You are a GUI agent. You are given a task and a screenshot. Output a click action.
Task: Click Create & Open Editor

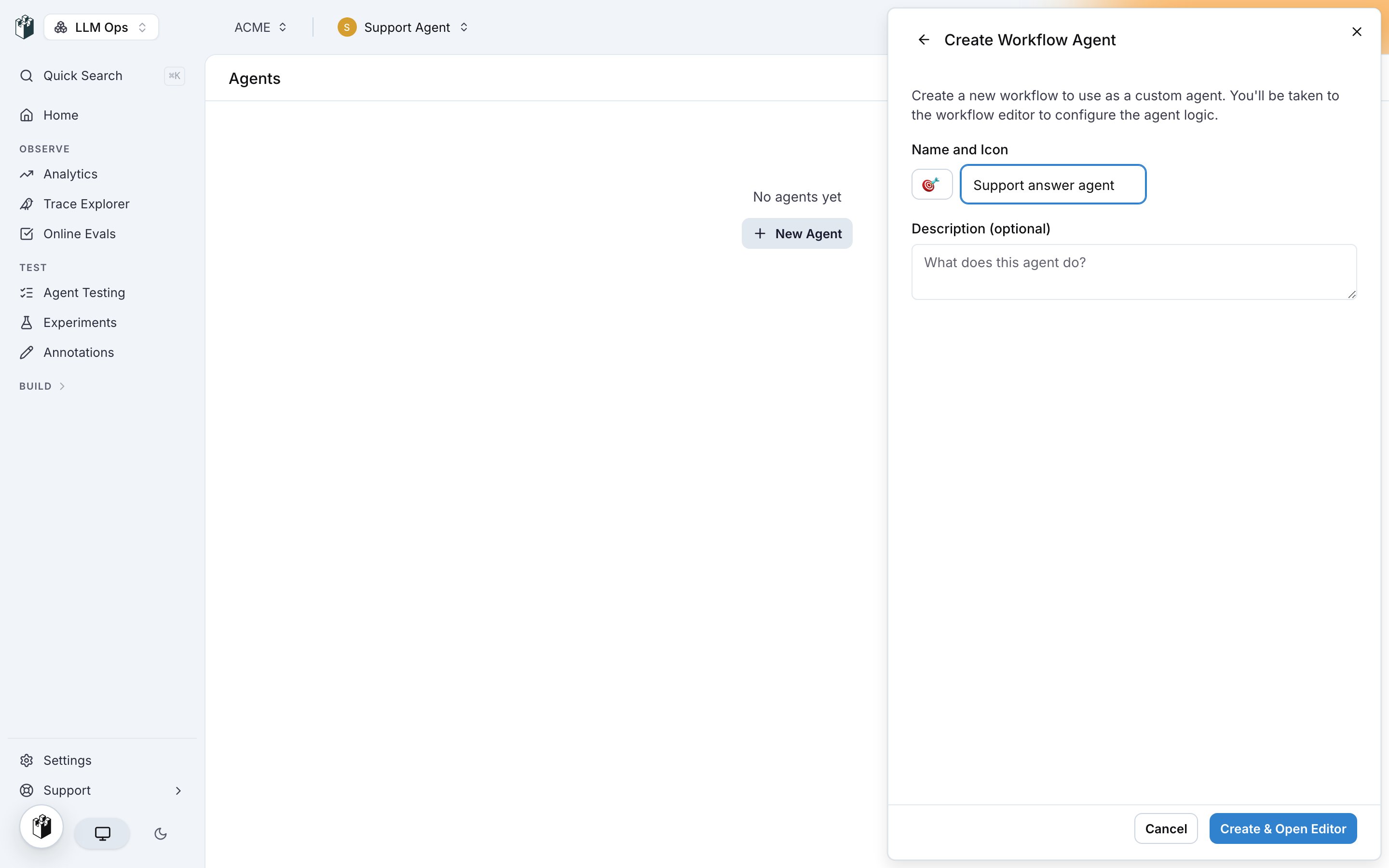(x=1283, y=828)
